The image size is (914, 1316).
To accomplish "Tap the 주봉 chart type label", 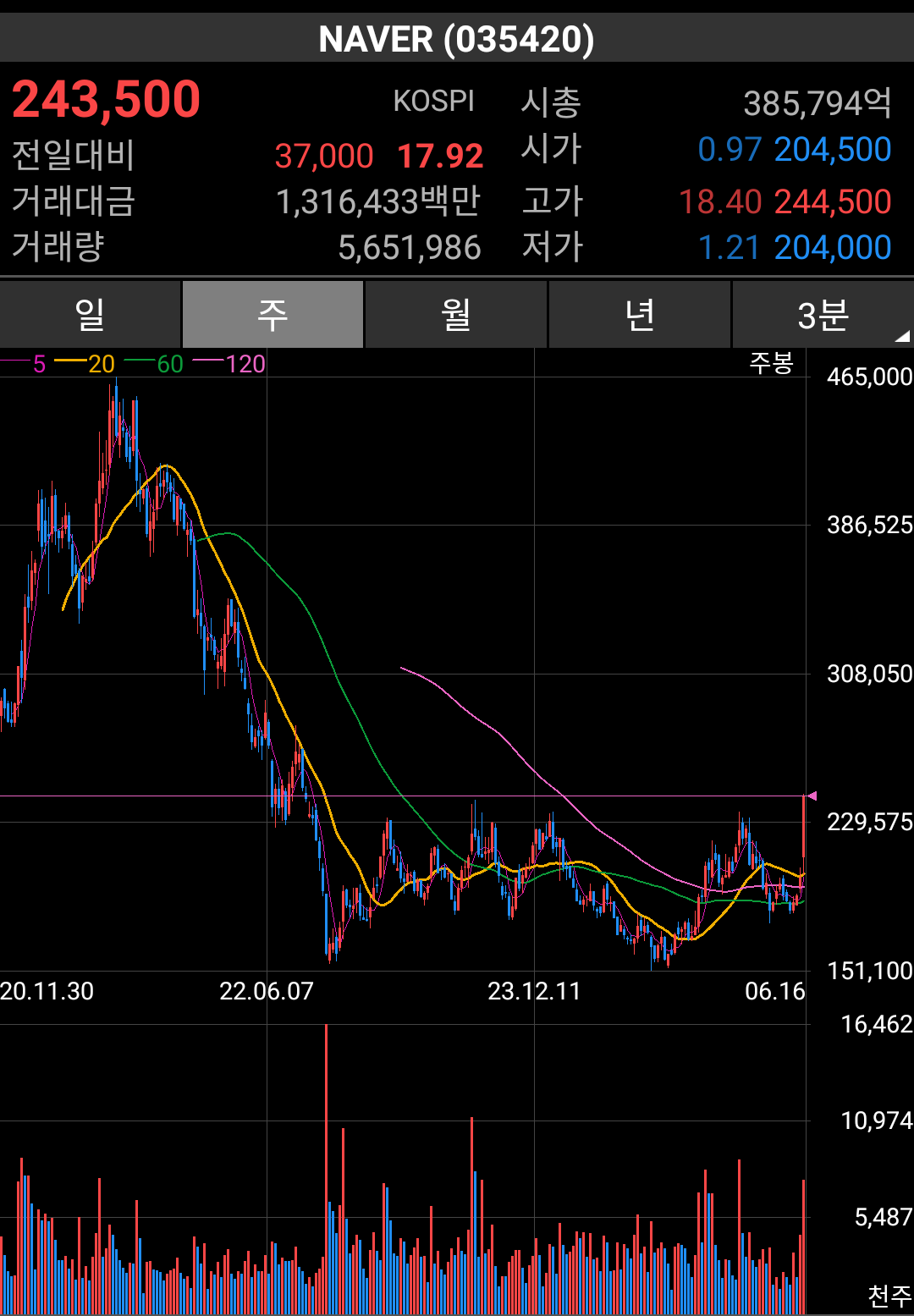I will point(771,363).
